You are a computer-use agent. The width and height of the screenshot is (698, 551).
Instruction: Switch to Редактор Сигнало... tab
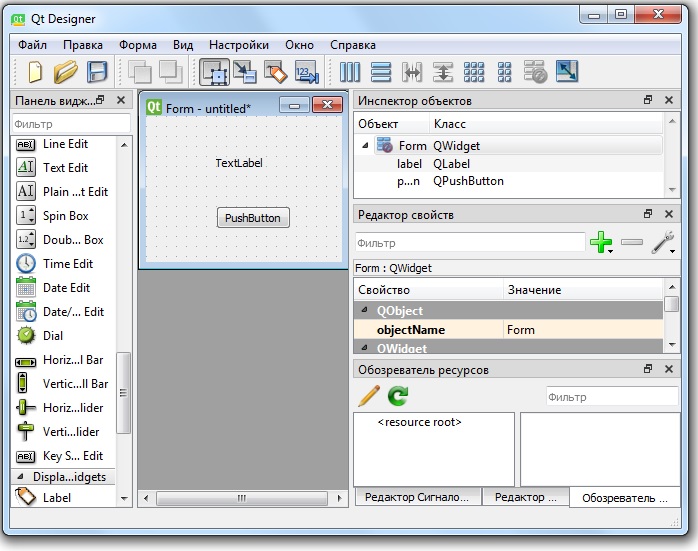point(418,497)
